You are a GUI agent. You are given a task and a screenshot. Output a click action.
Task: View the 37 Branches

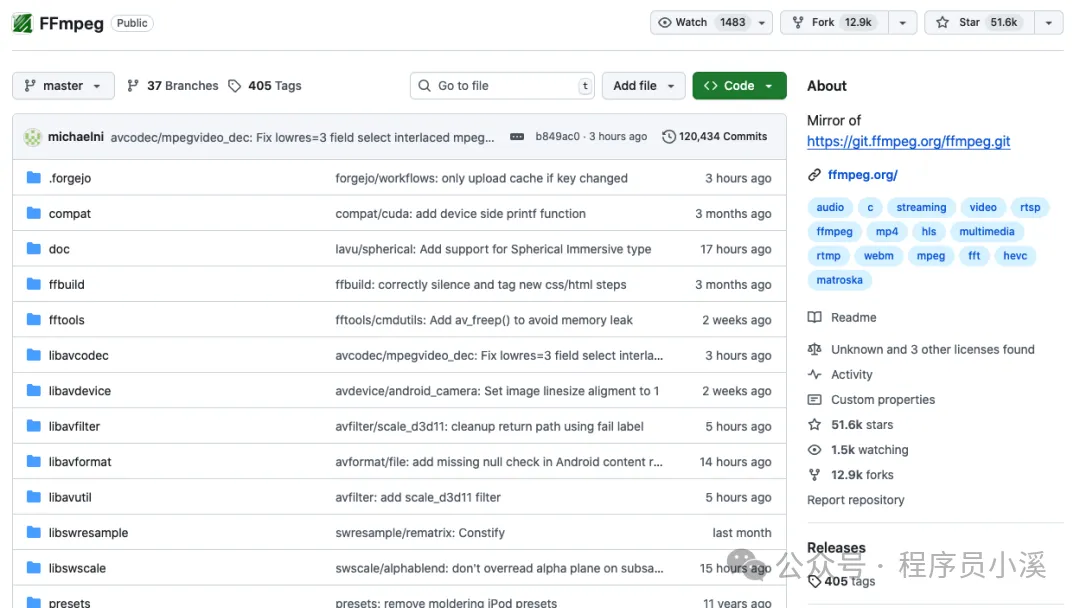point(173,85)
